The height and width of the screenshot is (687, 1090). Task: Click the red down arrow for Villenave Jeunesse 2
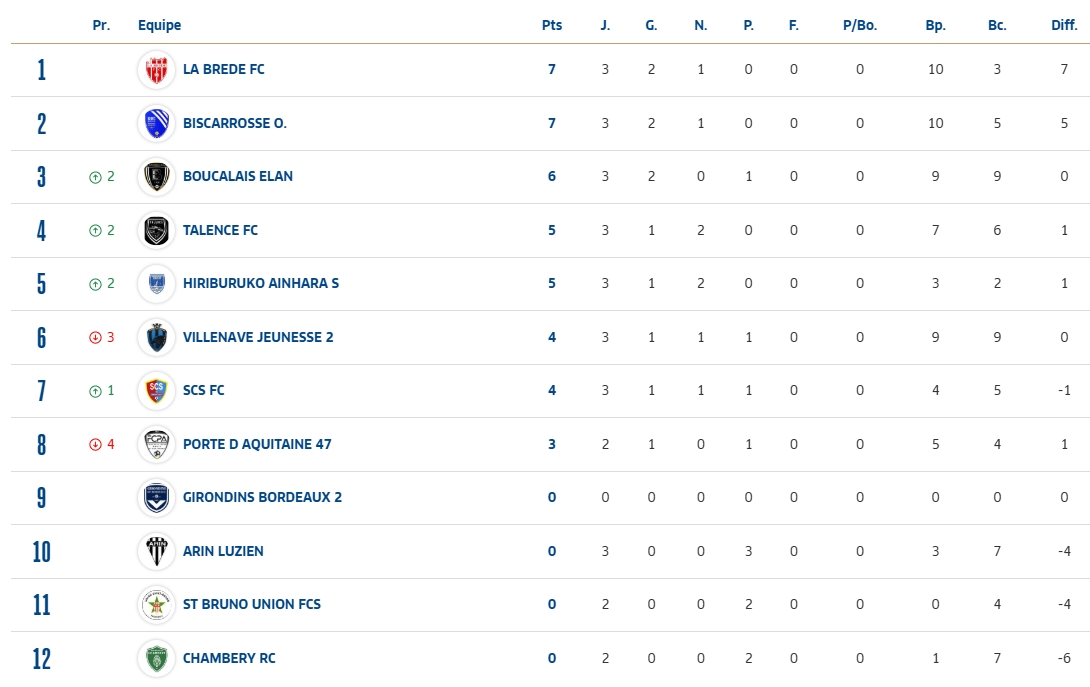[95, 337]
